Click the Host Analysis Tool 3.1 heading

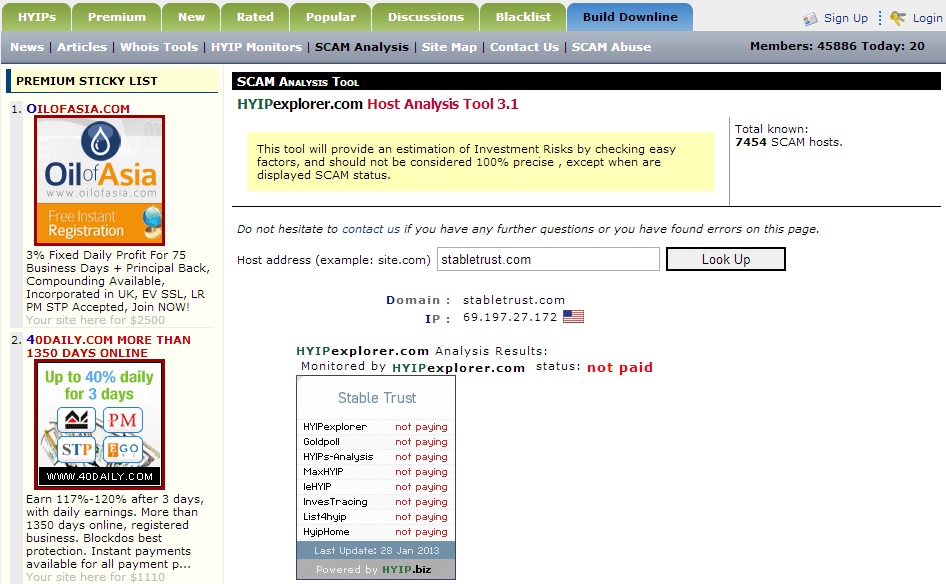442,104
